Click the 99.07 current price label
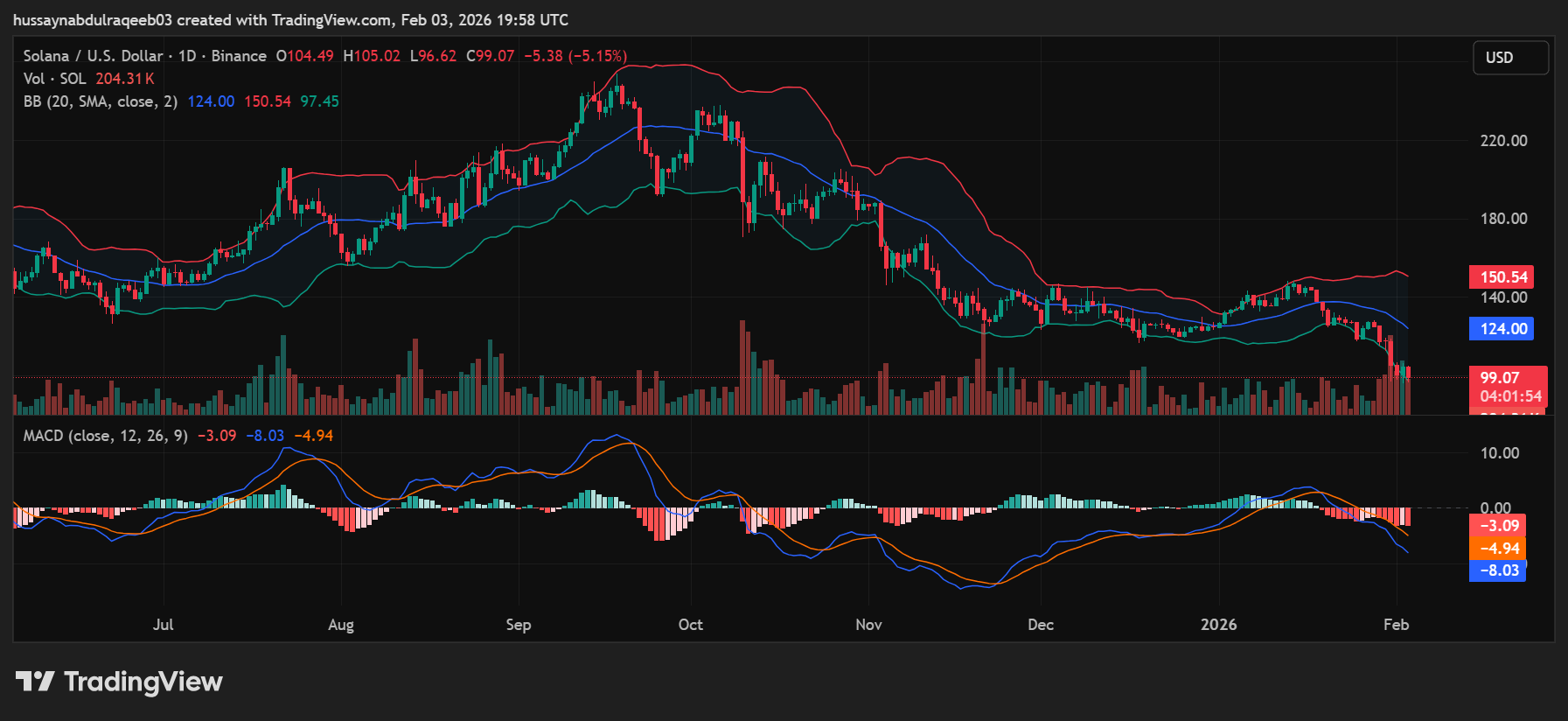Image resolution: width=1568 pixels, height=721 pixels. [1499, 378]
